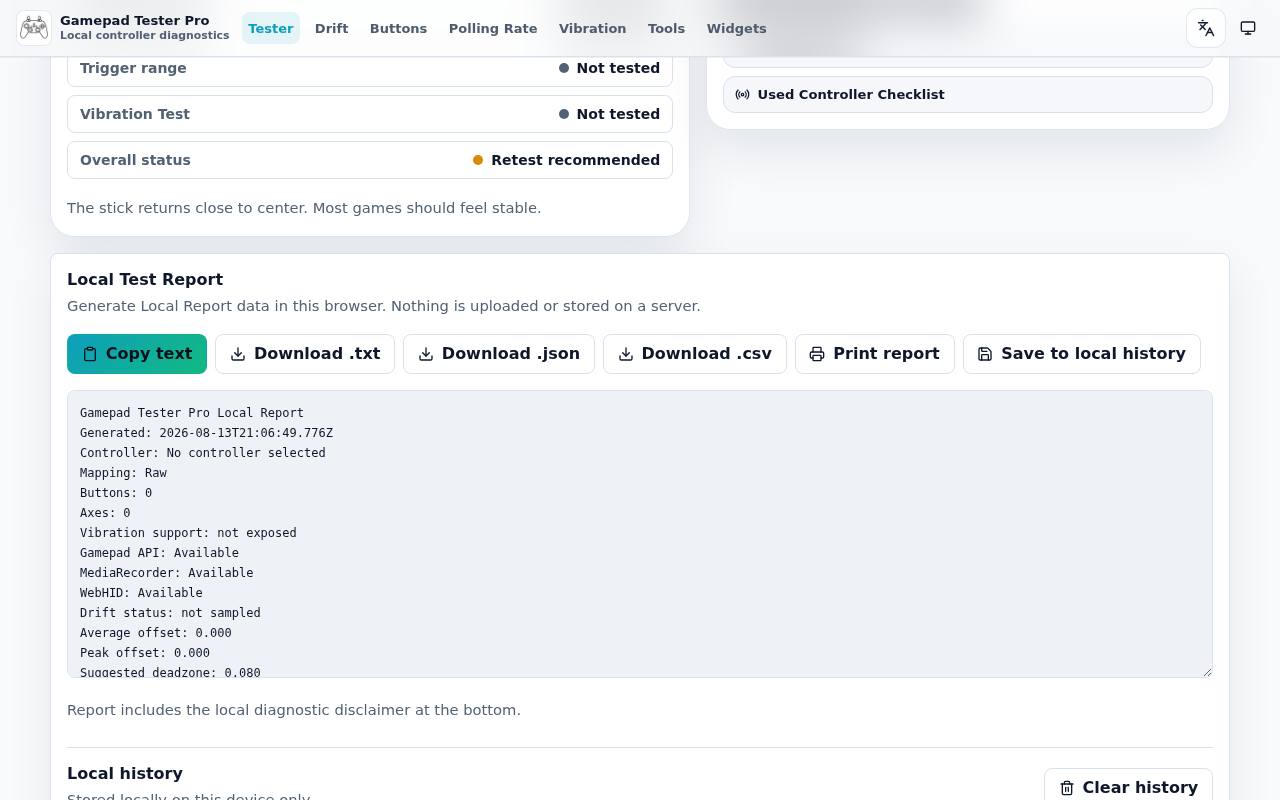Viewport: 1280px width, 800px height.
Task: Click the 'Local history' heading
Action: click(125, 774)
